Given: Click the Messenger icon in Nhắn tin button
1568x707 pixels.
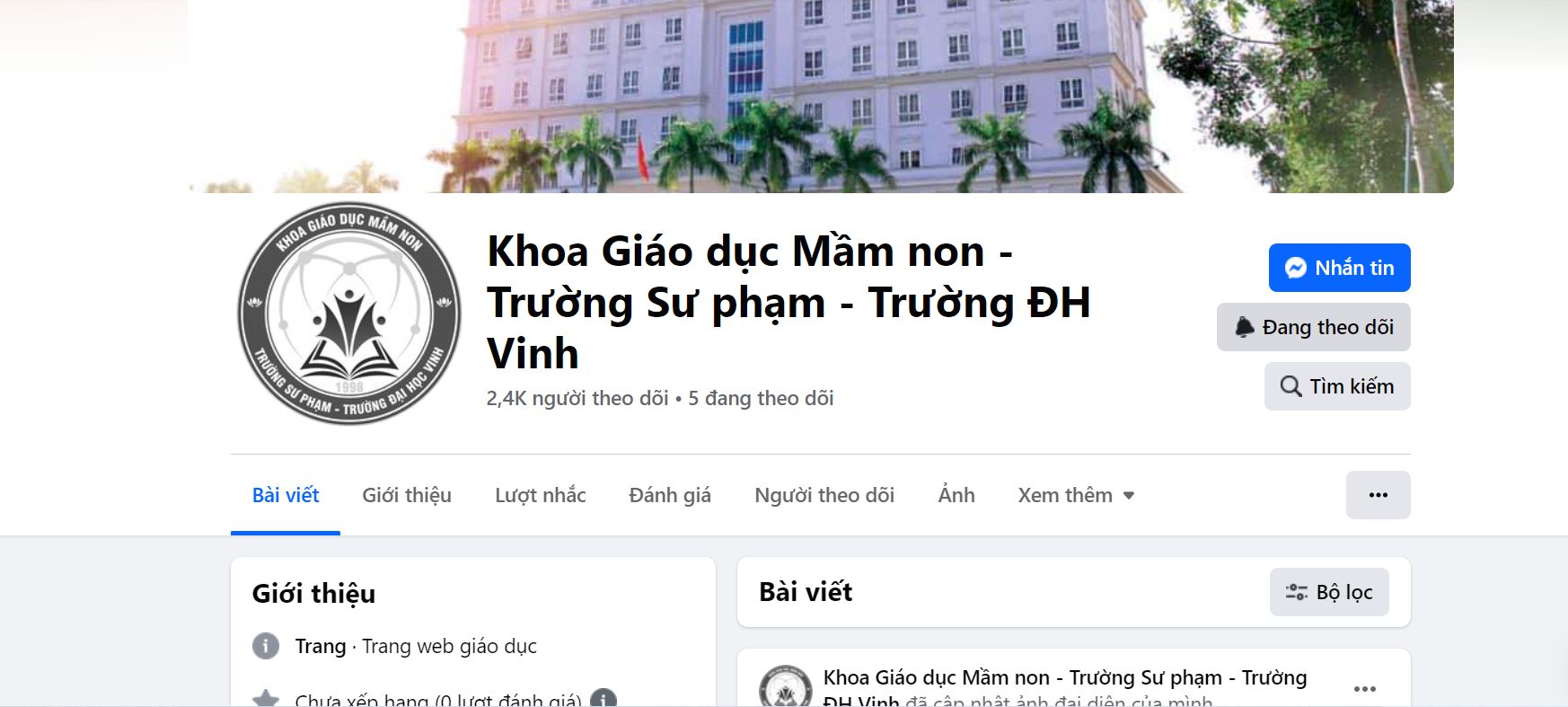Looking at the screenshot, I should 1295,268.
